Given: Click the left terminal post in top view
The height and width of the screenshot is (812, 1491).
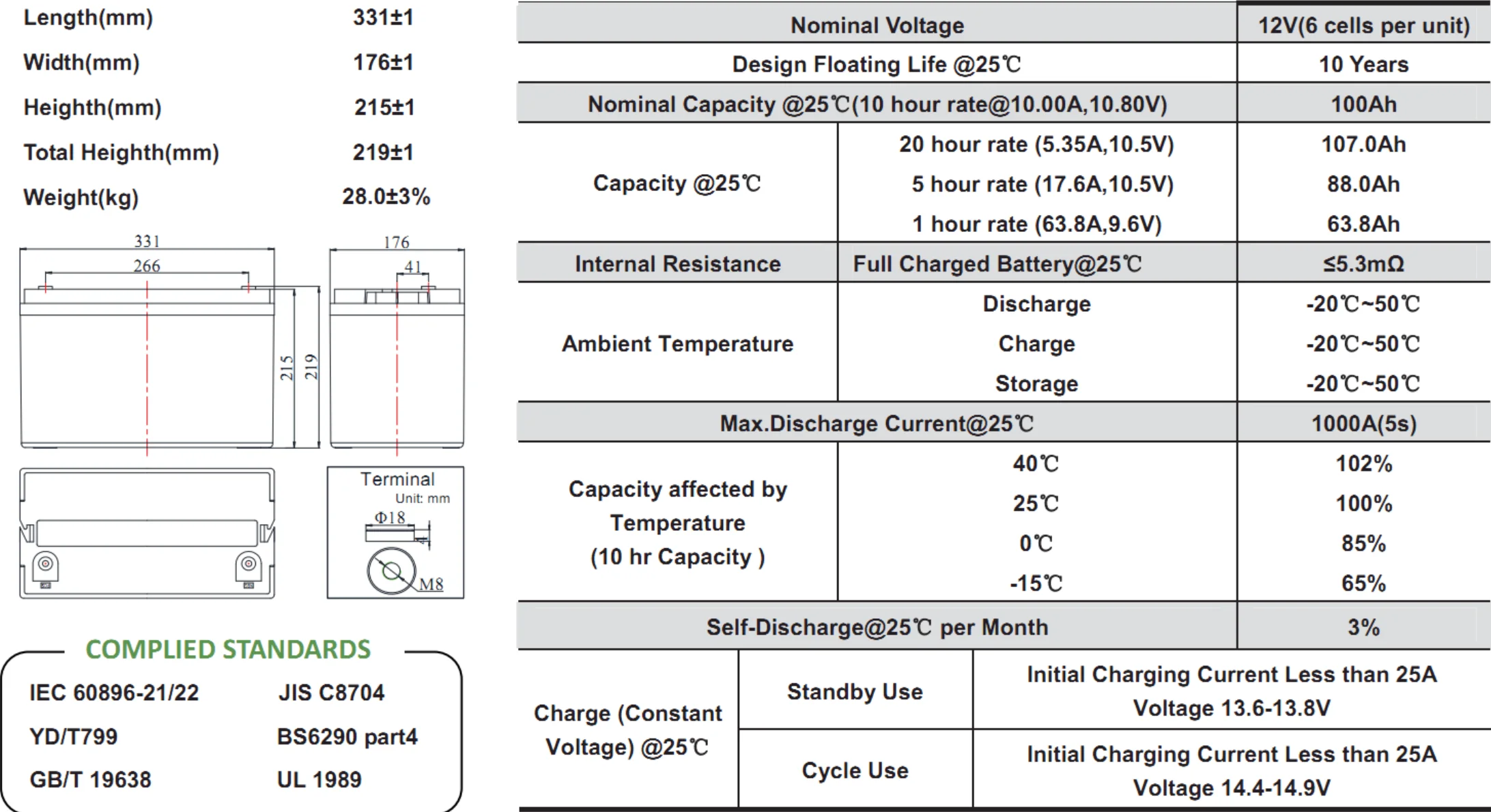Looking at the screenshot, I should tap(45, 564).
